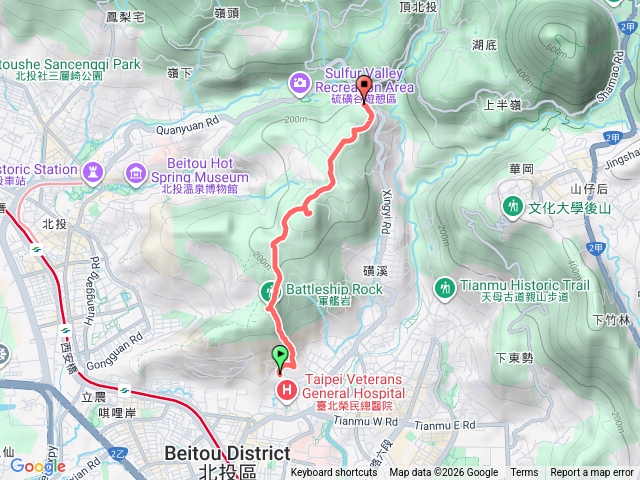Click the Xingyi Rd label
This screenshot has width=640, height=480.
click(386, 211)
